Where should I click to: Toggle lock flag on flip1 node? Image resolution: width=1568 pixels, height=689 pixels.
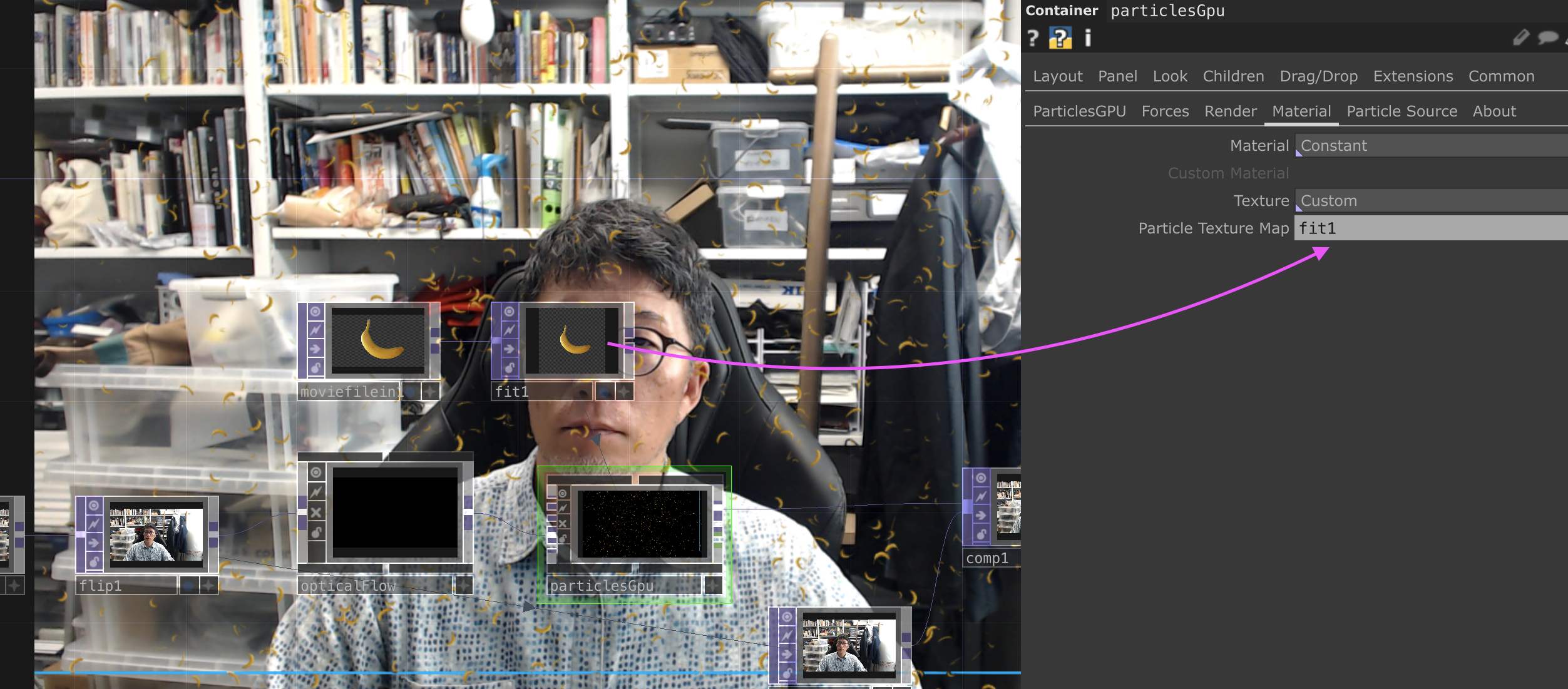click(94, 561)
